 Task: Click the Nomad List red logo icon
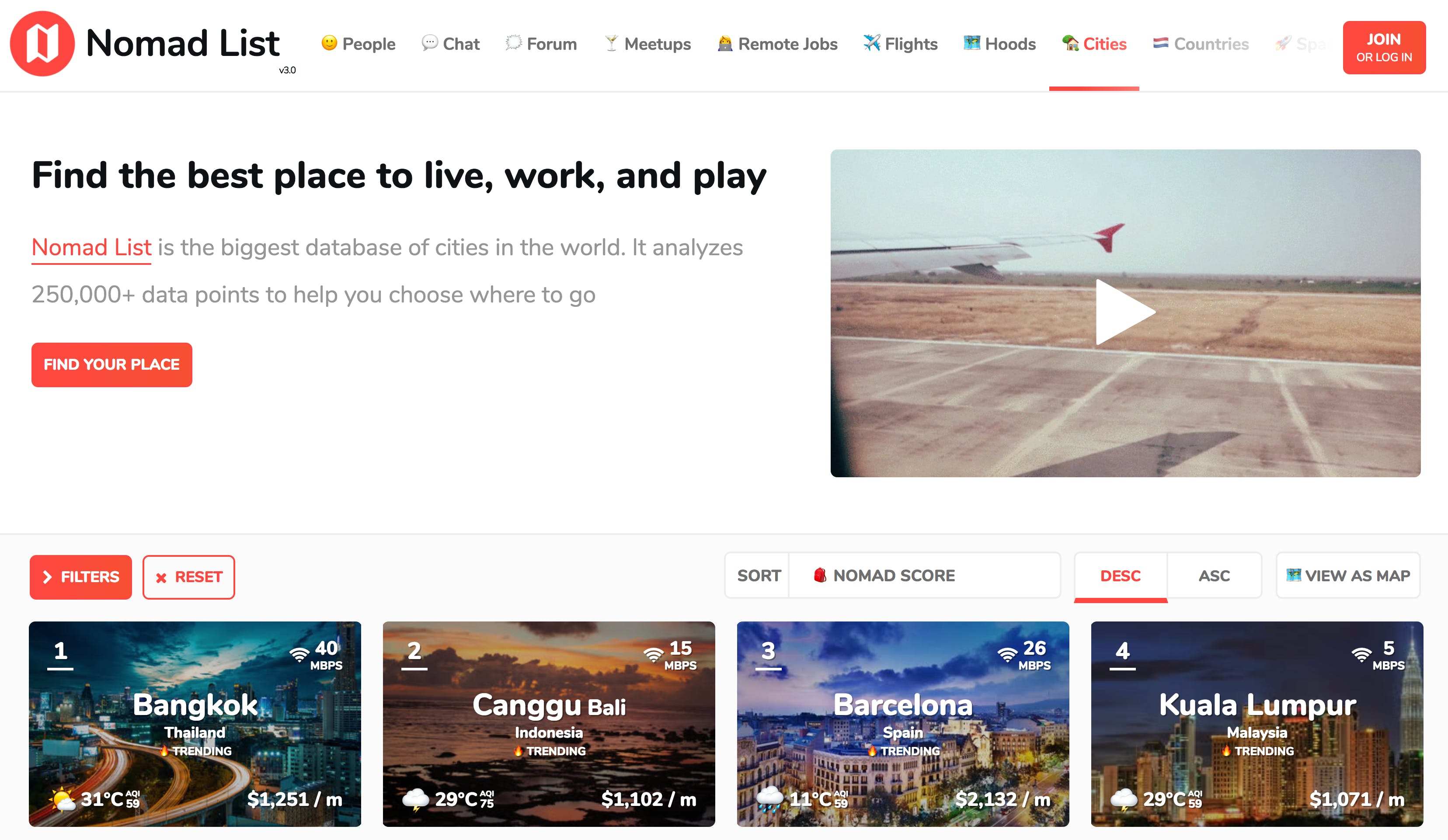click(42, 44)
